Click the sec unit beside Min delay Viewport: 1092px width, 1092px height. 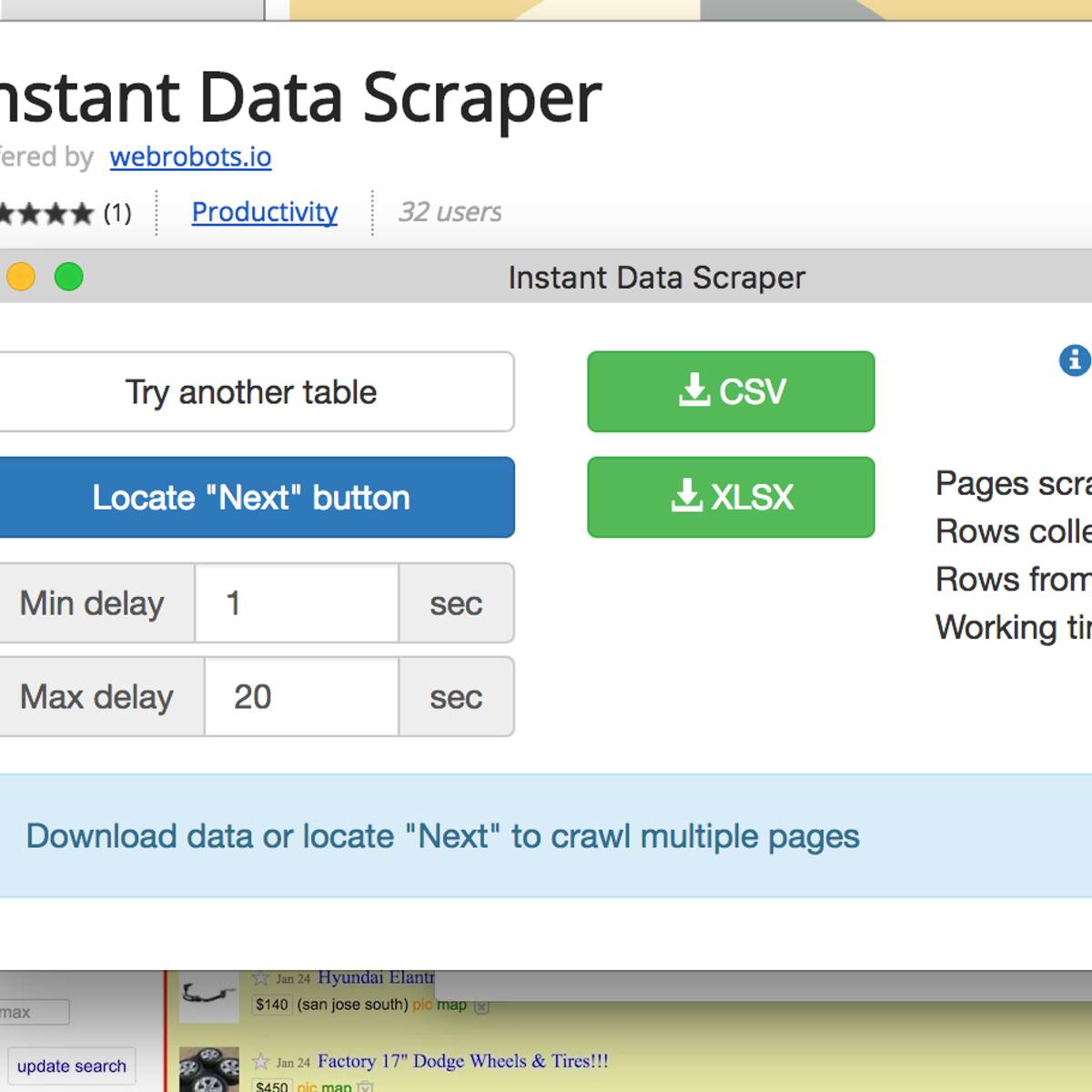[x=456, y=602]
